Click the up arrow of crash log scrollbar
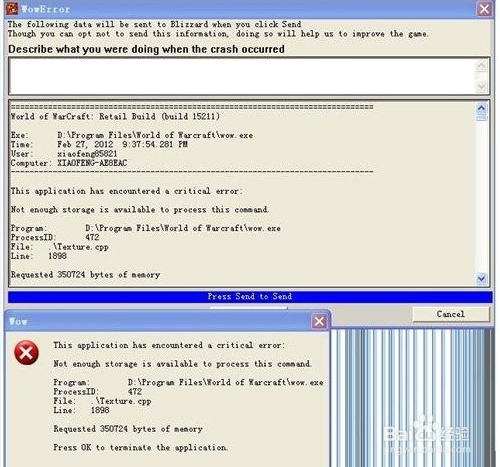The width and height of the screenshot is (500, 467). tap(481, 108)
